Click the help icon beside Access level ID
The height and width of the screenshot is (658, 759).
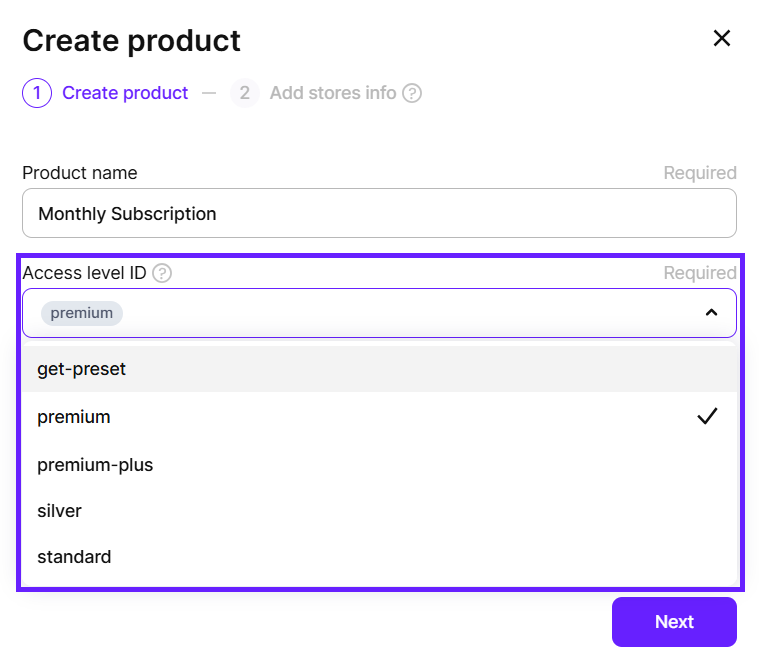[x=162, y=273]
